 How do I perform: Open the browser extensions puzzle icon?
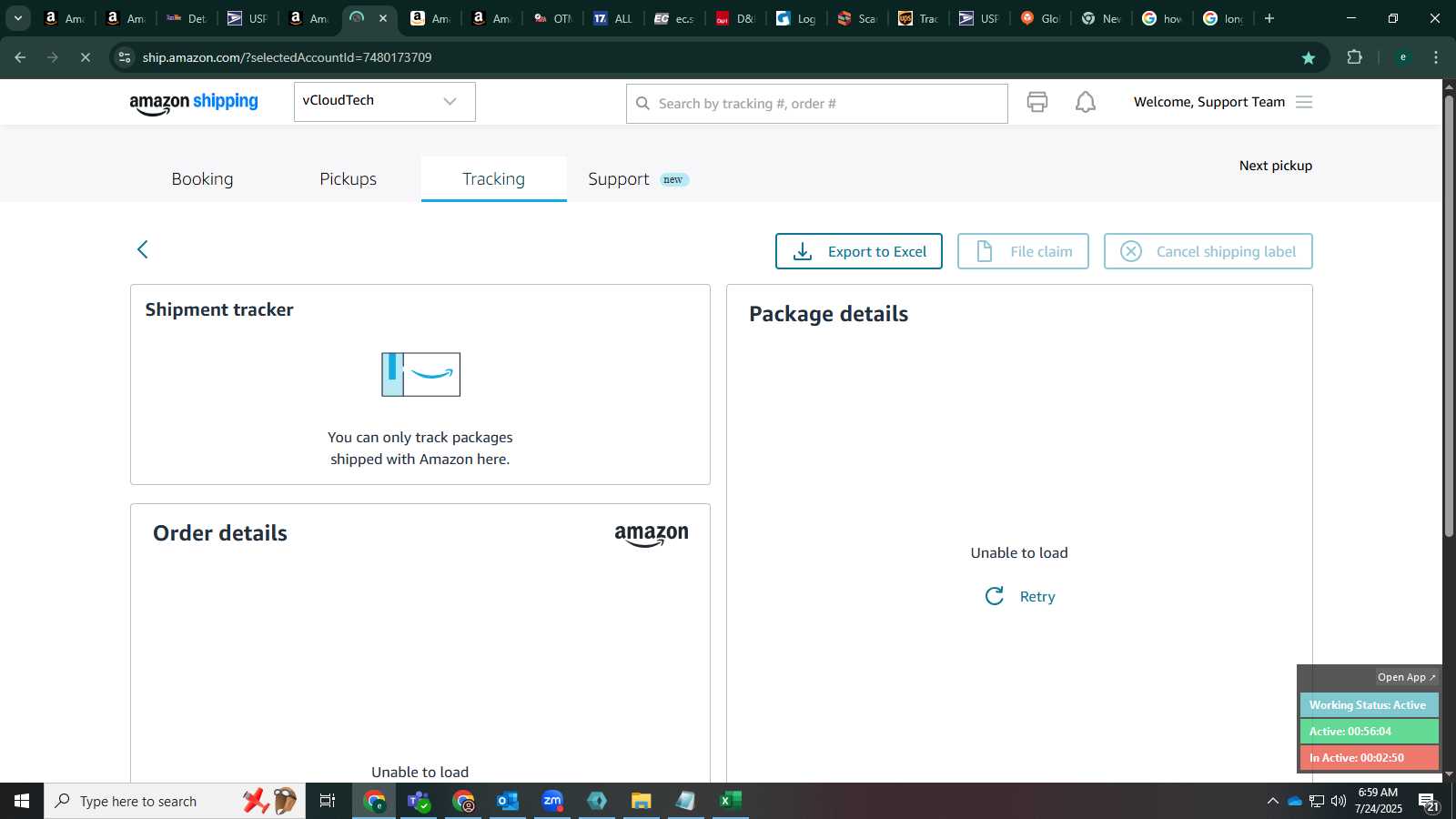tap(1355, 57)
